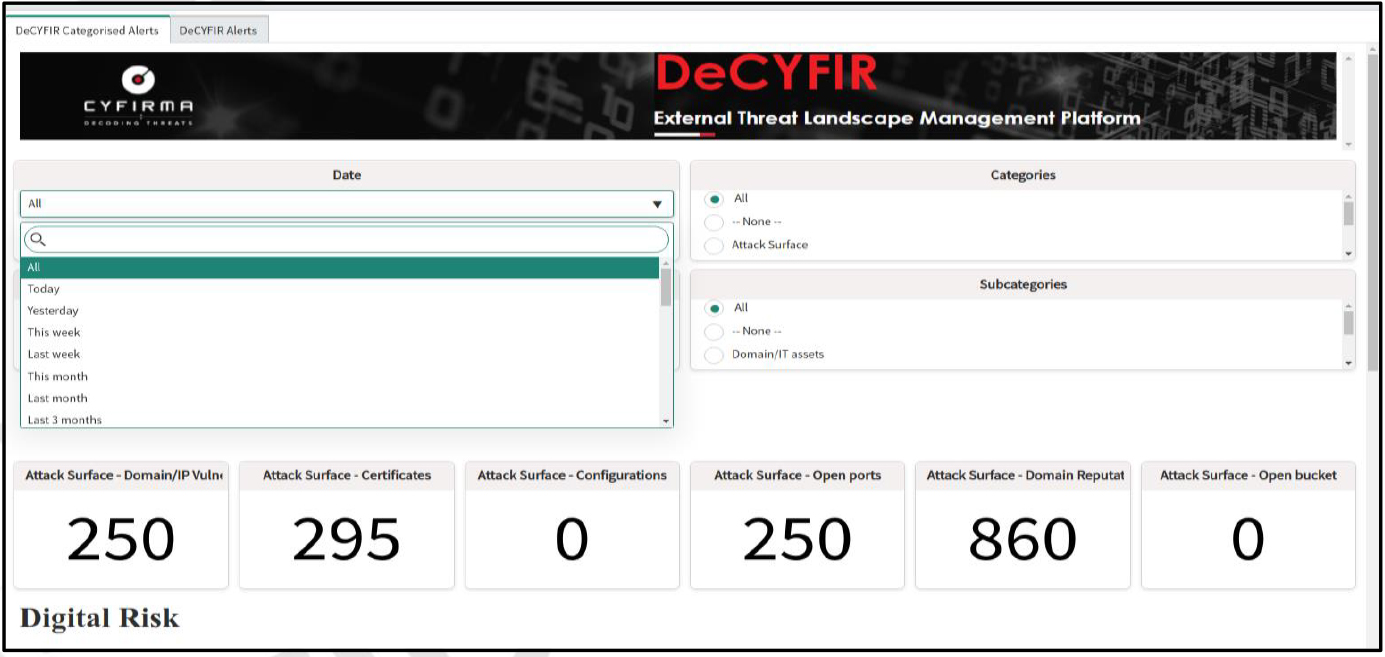The width and height of the screenshot is (1385, 657).
Task: Click the Attack Surface - Certificates card title
Action: point(347,475)
